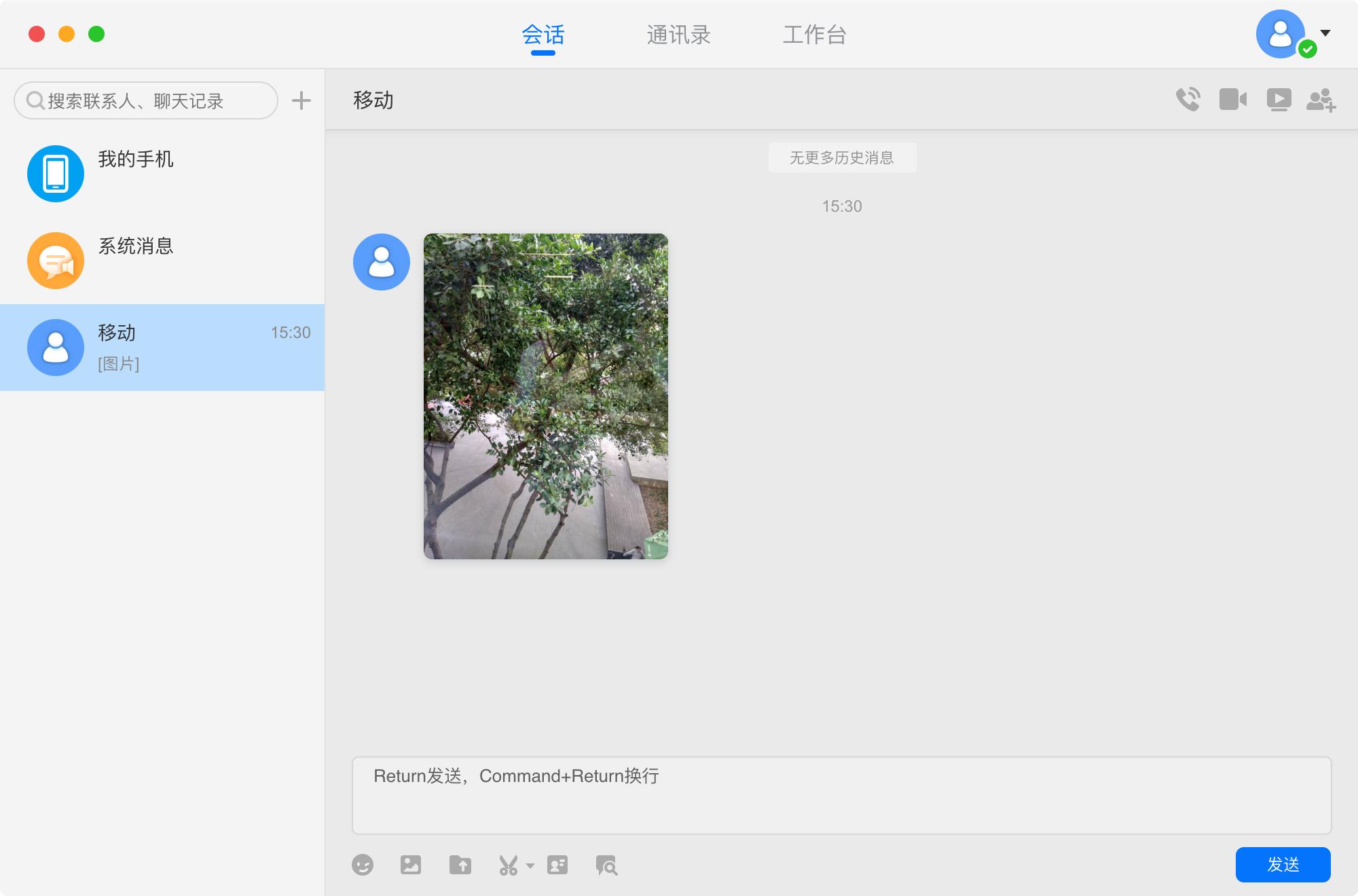Click the 发送 button
Viewport: 1358px width, 896px height.
(1283, 865)
